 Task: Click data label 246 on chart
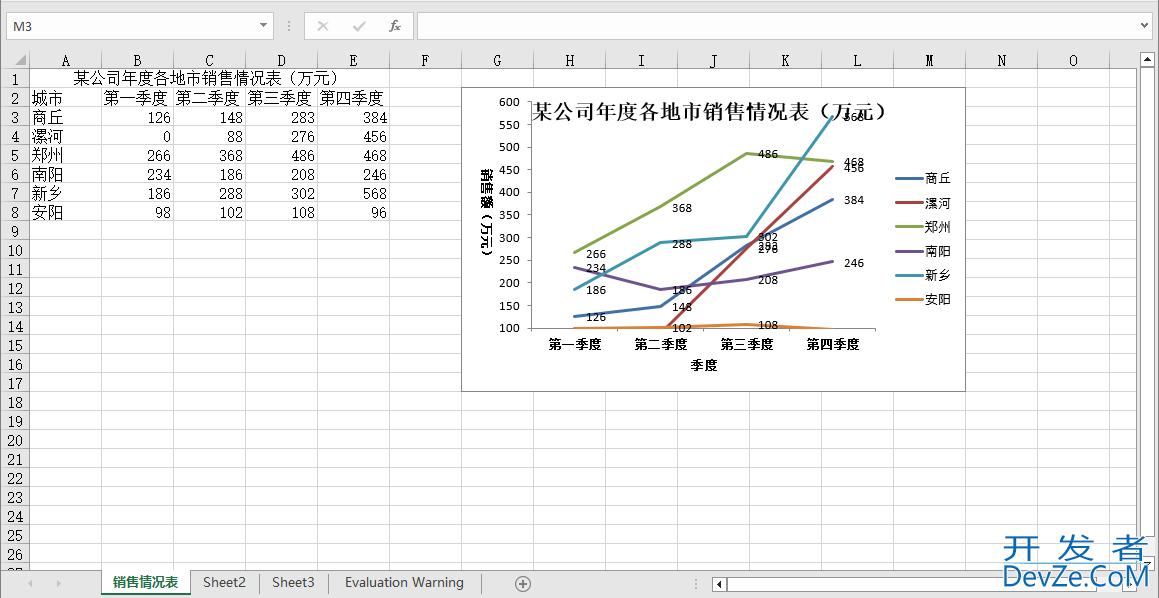(x=854, y=262)
